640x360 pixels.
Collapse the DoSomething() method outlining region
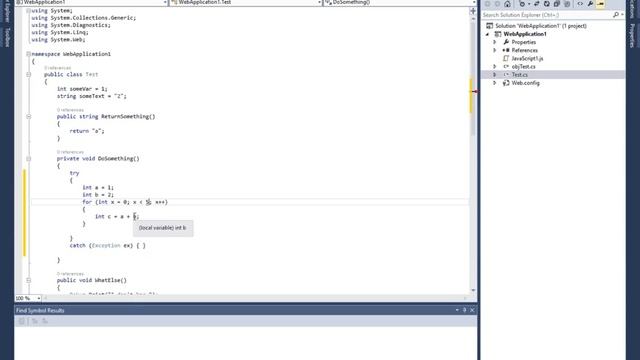coord(29,159)
